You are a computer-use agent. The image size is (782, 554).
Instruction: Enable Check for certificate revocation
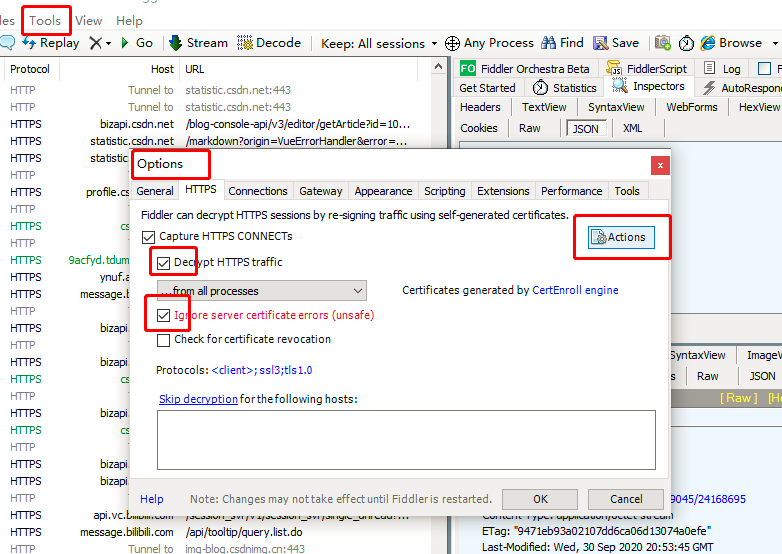point(163,340)
